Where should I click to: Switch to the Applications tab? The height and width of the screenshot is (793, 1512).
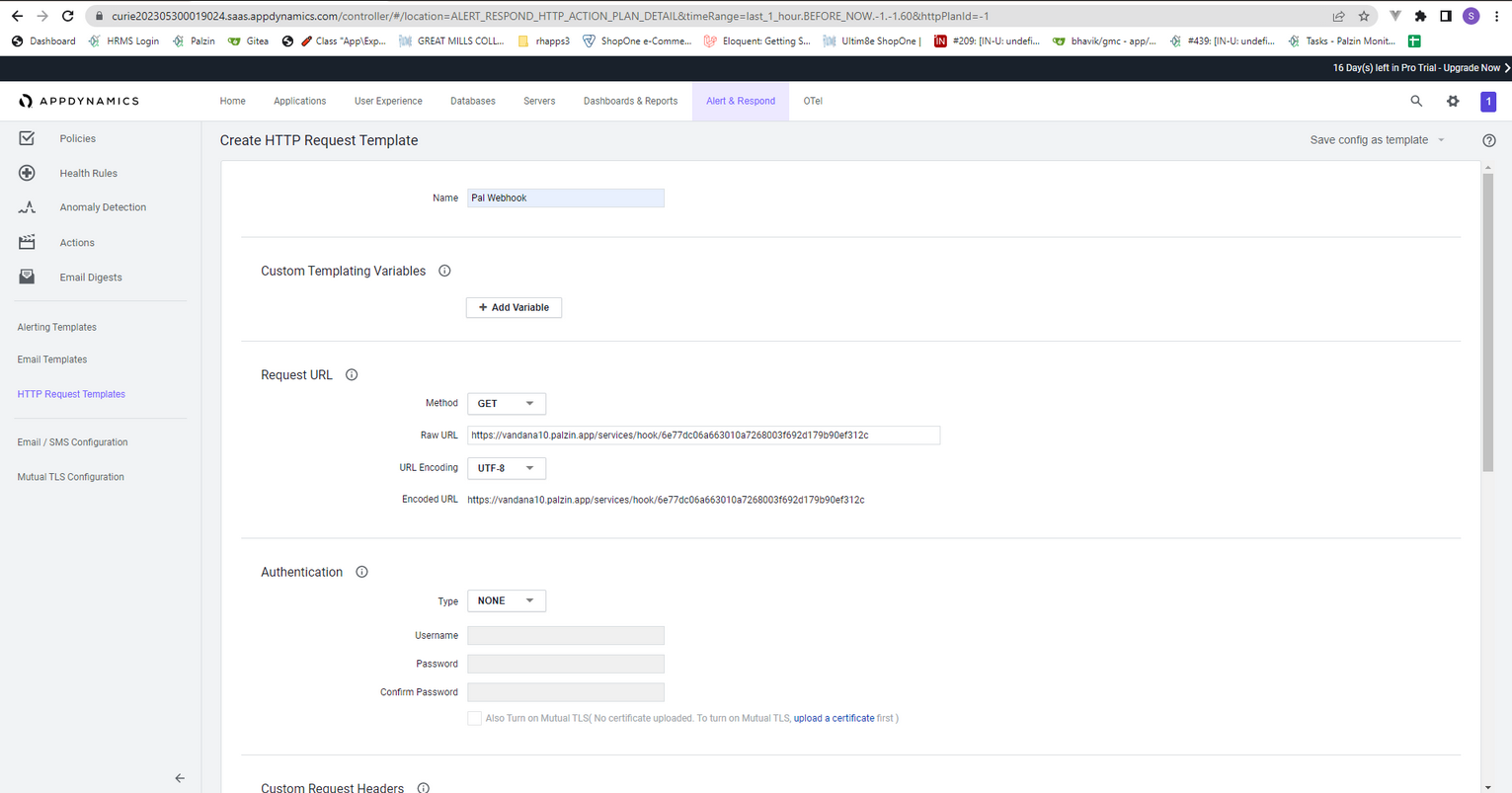pyautogui.click(x=299, y=101)
